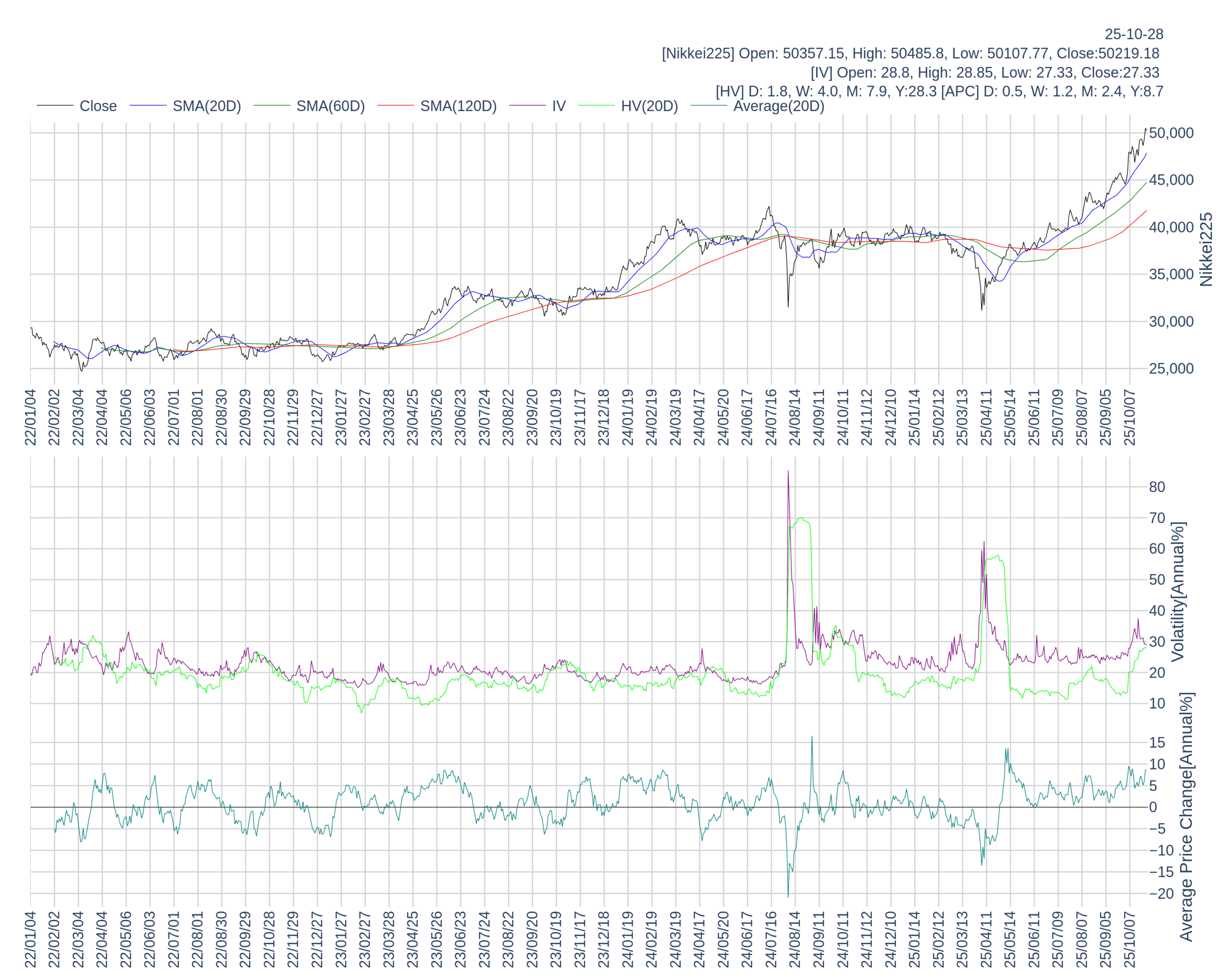Toggle Average(20D) legend entry
1225x980 pixels.
[778, 106]
